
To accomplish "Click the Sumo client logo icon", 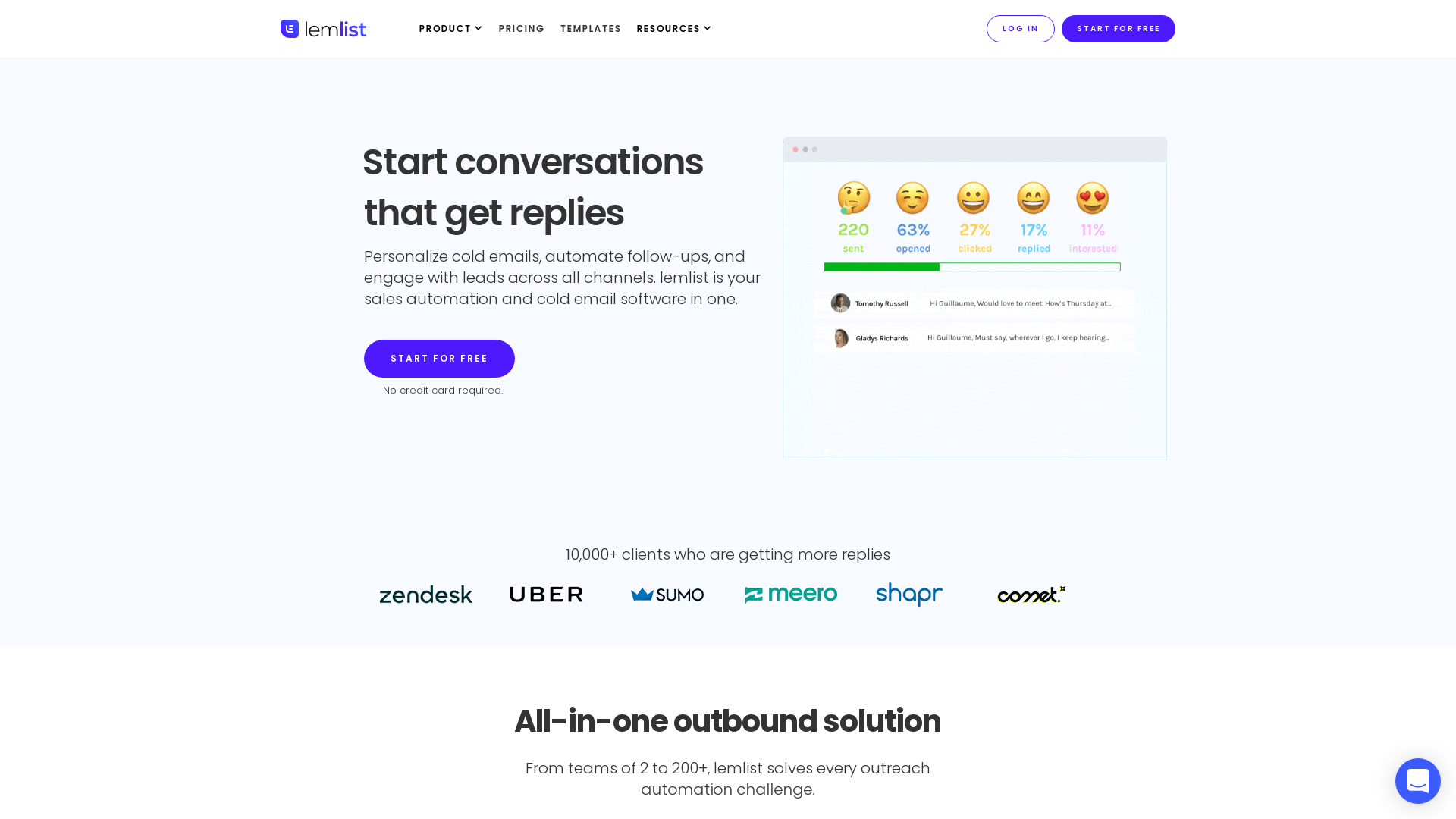I will click(x=666, y=594).
